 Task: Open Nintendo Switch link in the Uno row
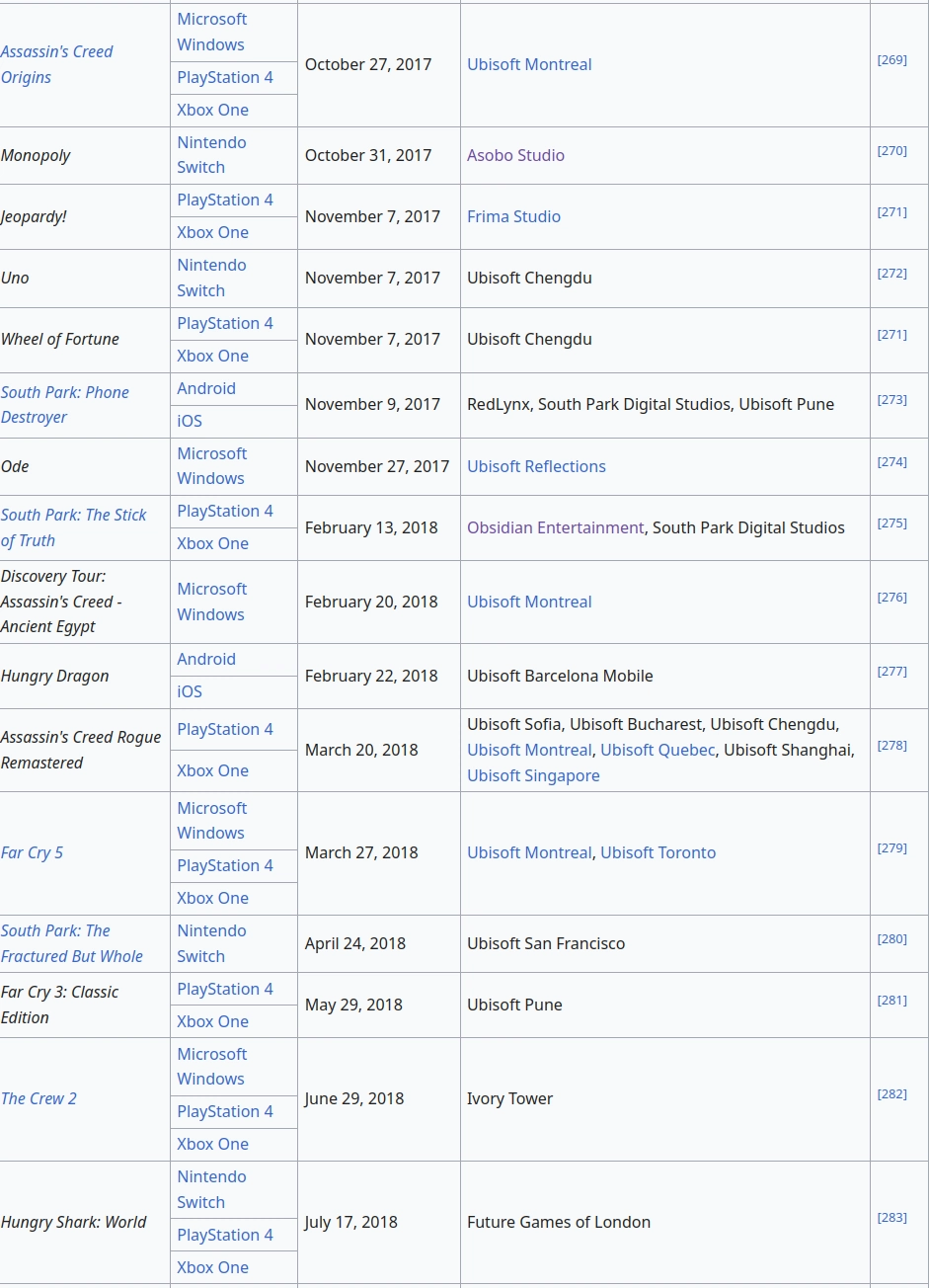tap(211, 278)
